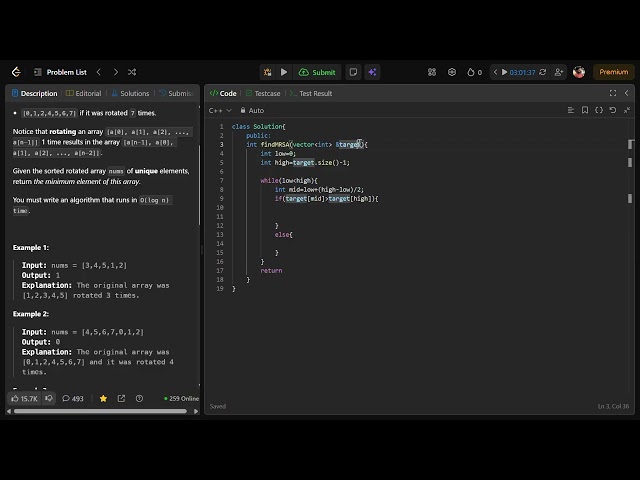Select the Code tab
The height and width of the screenshot is (480, 640).
coord(223,93)
